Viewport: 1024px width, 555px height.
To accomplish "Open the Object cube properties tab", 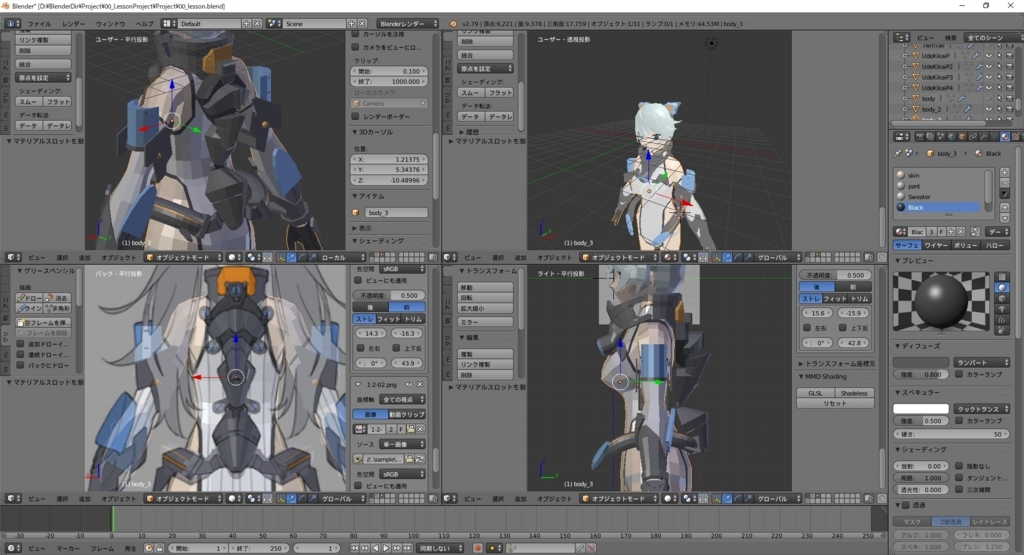I will pyautogui.click(x=962, y=136).
